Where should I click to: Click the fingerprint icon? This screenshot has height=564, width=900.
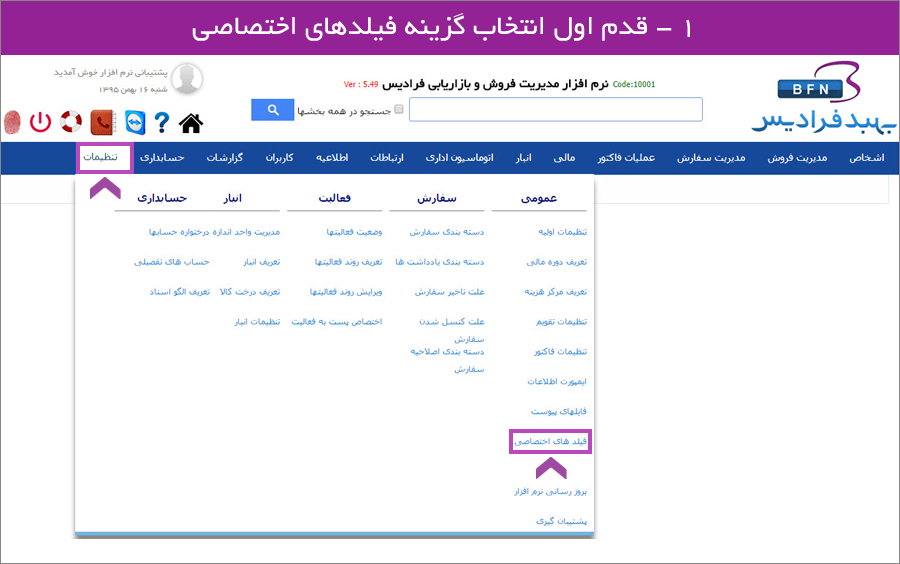coord(12,122)
